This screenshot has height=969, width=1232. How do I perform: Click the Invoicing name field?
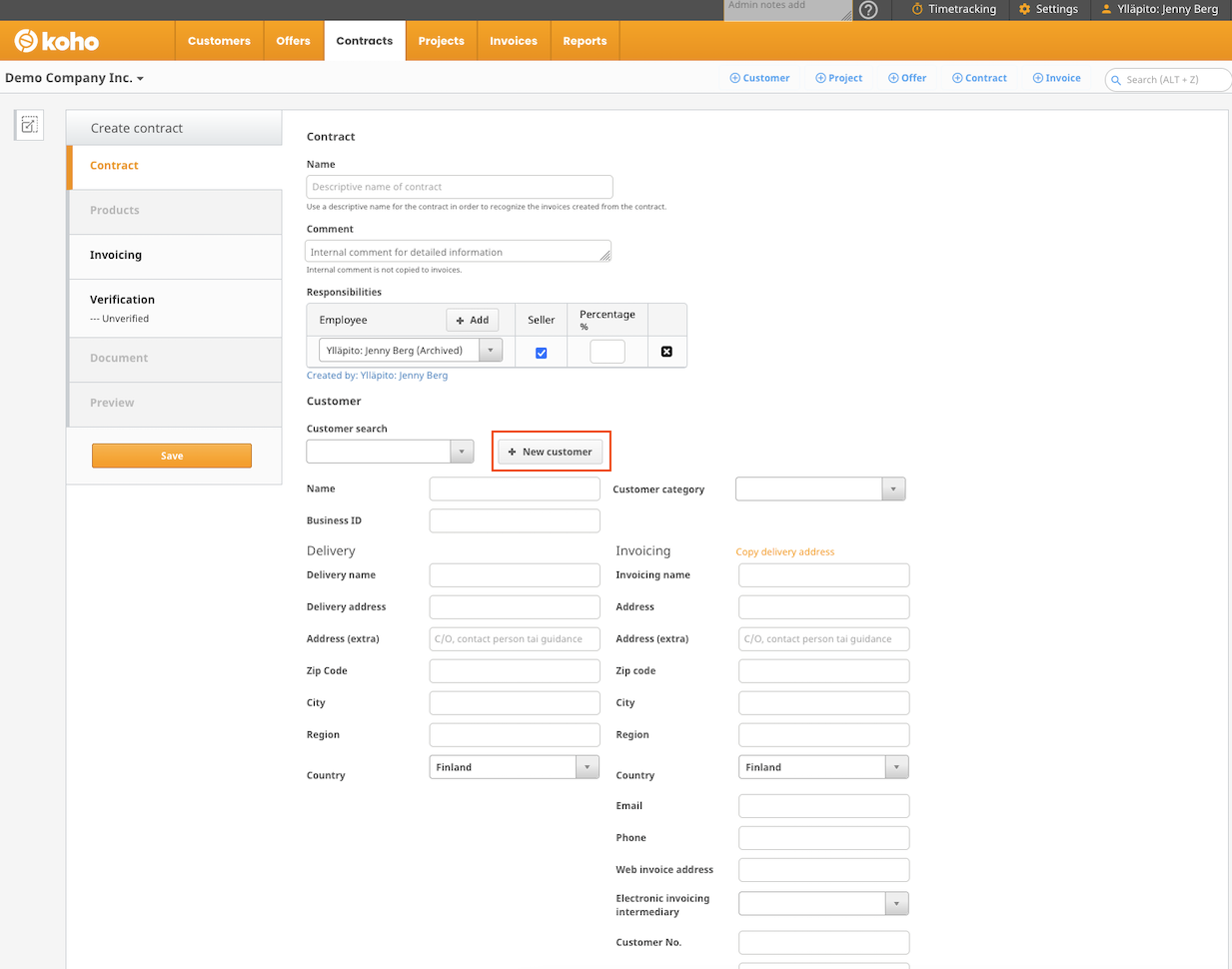(x=823, y=574)
